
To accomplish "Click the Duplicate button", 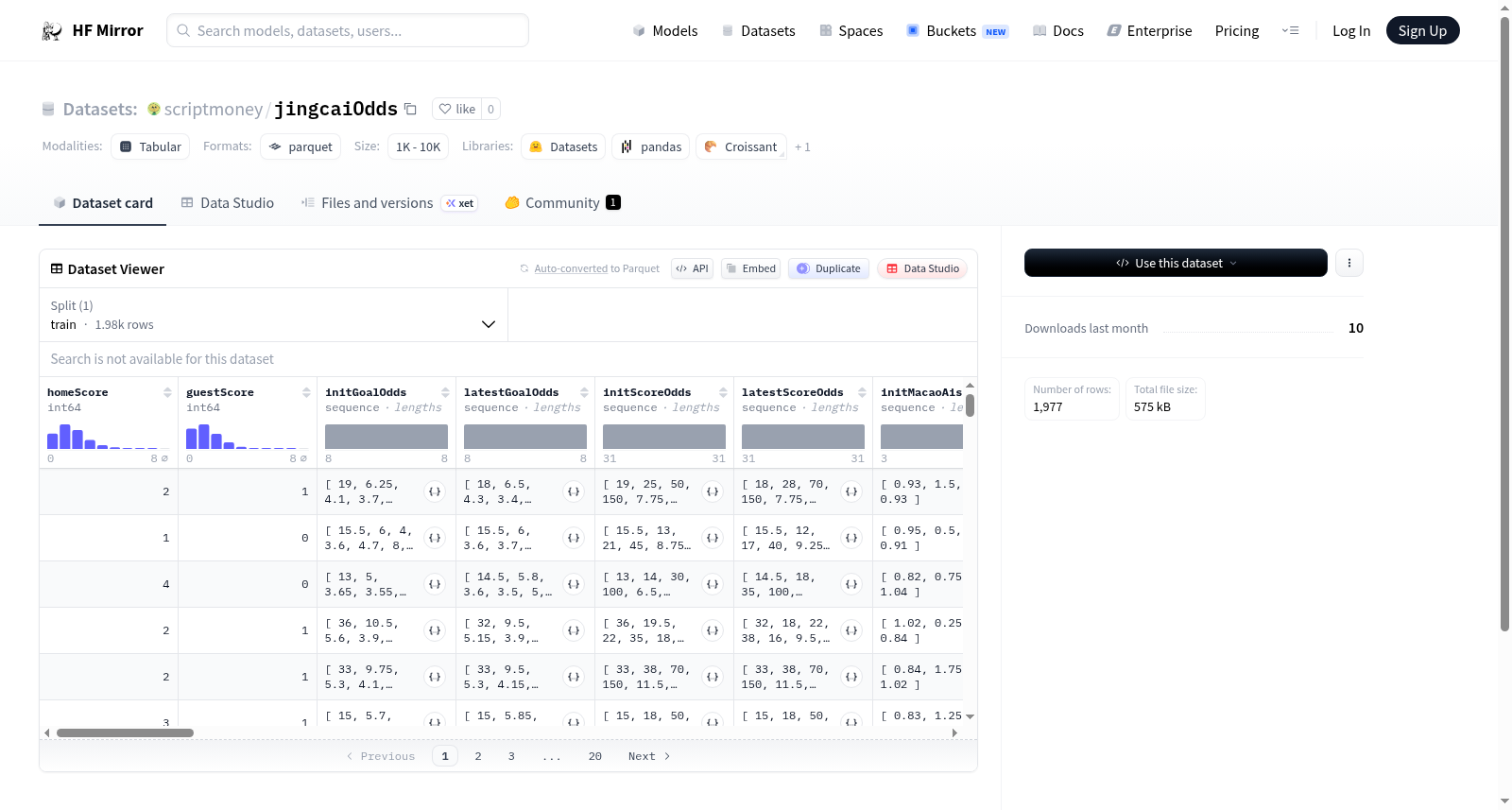I will [x=829, y=268].
